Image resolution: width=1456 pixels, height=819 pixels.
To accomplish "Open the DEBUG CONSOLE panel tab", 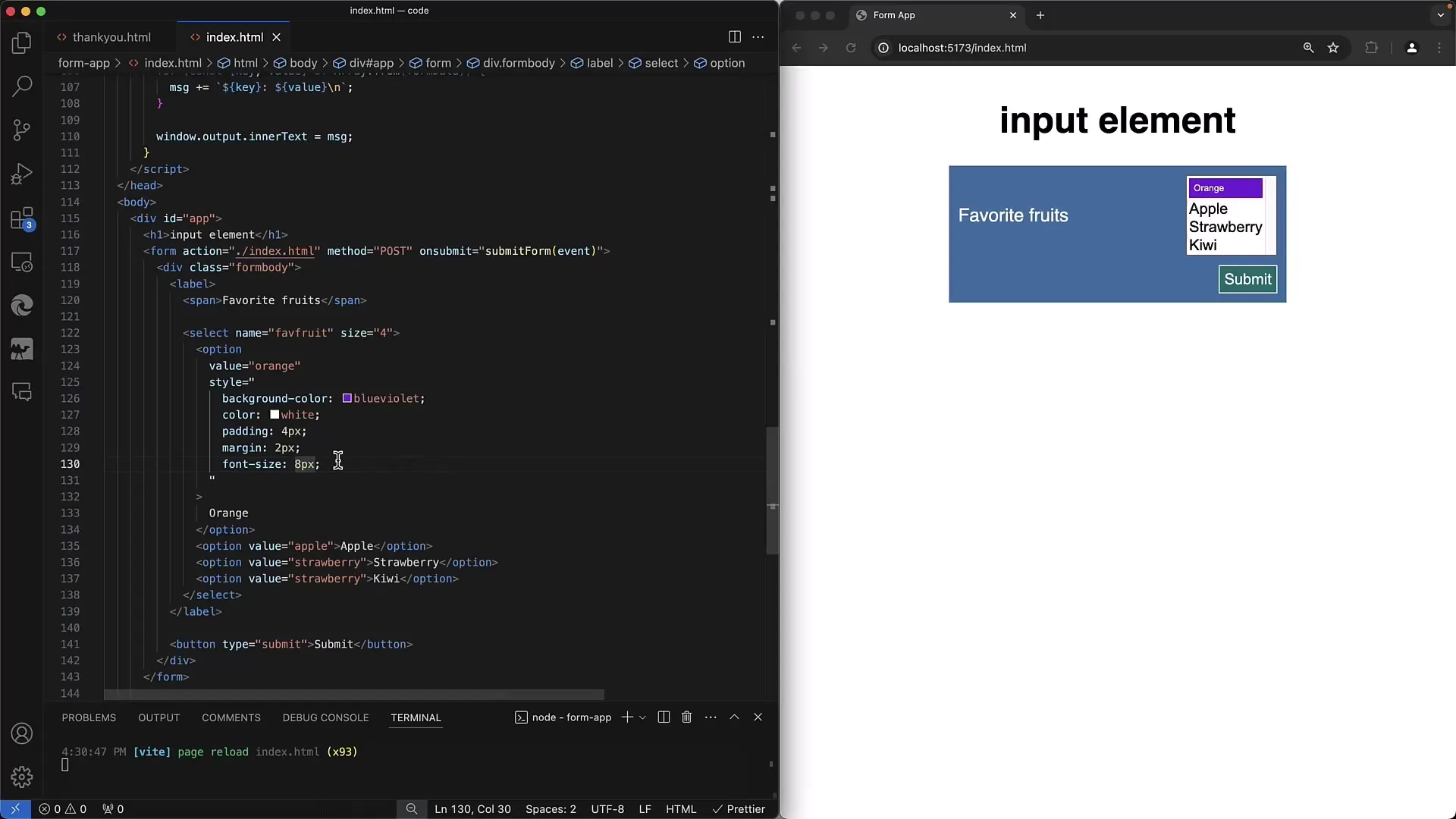I will (325, 717).
